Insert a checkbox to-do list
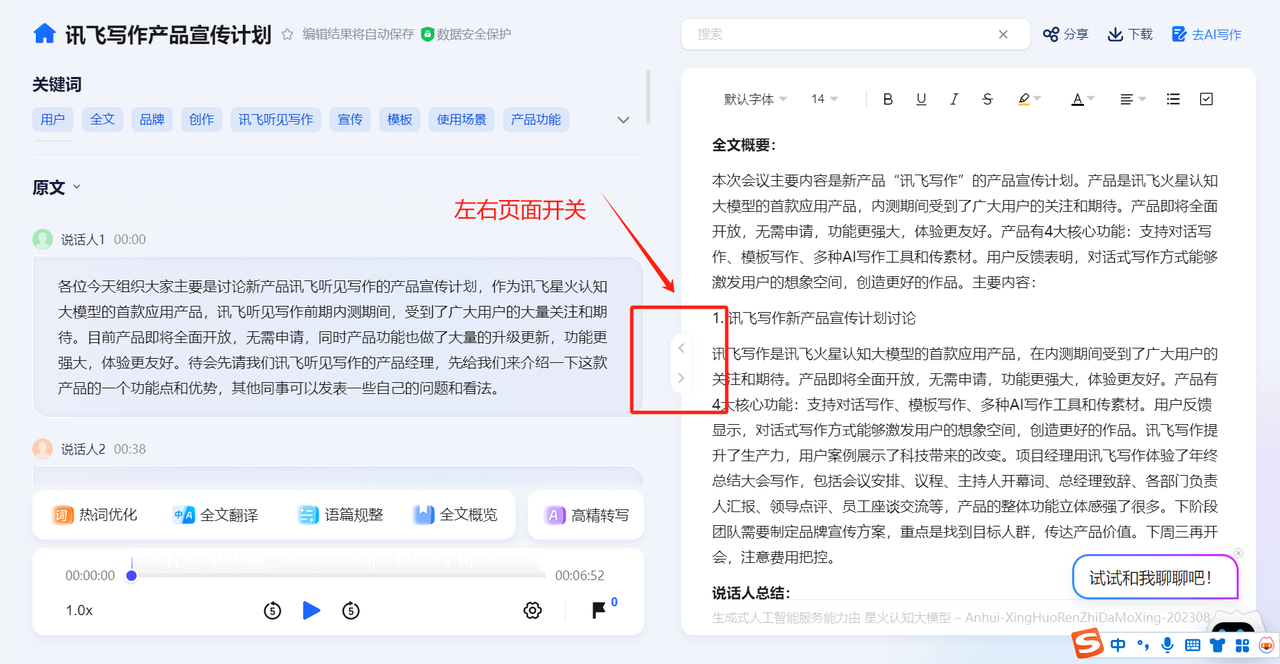The height and width of the screenshot is (664, 1280). click(1206, 99)
